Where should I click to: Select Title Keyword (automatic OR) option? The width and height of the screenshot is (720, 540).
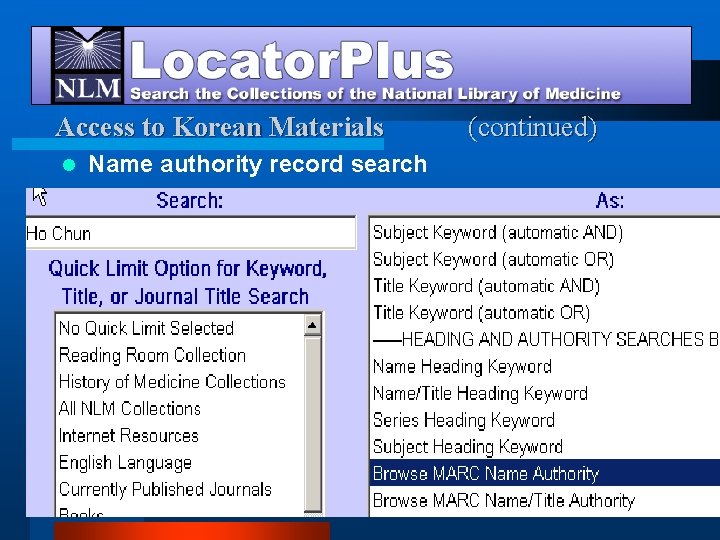(545, 313)
